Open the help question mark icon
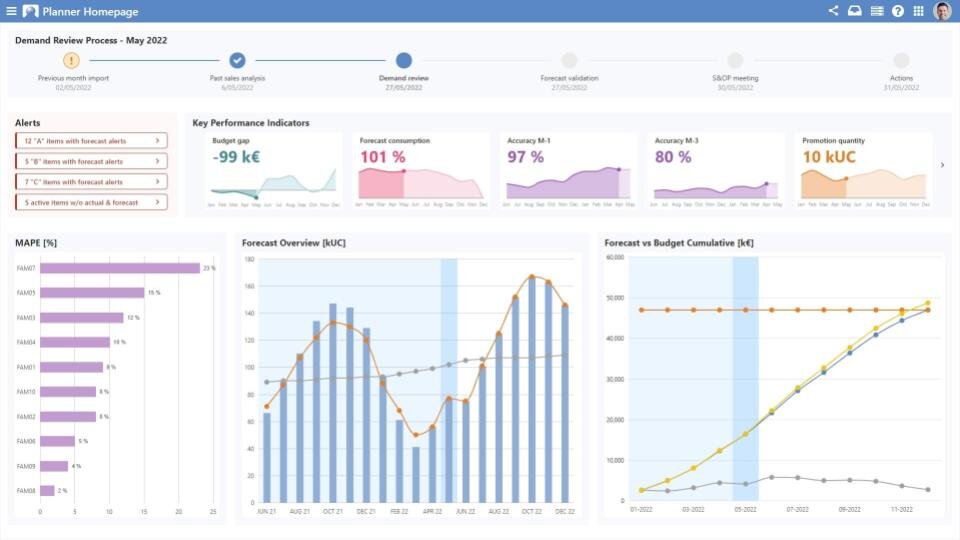The width and height of the screenshot is (960, 540). tap(898, 11)
